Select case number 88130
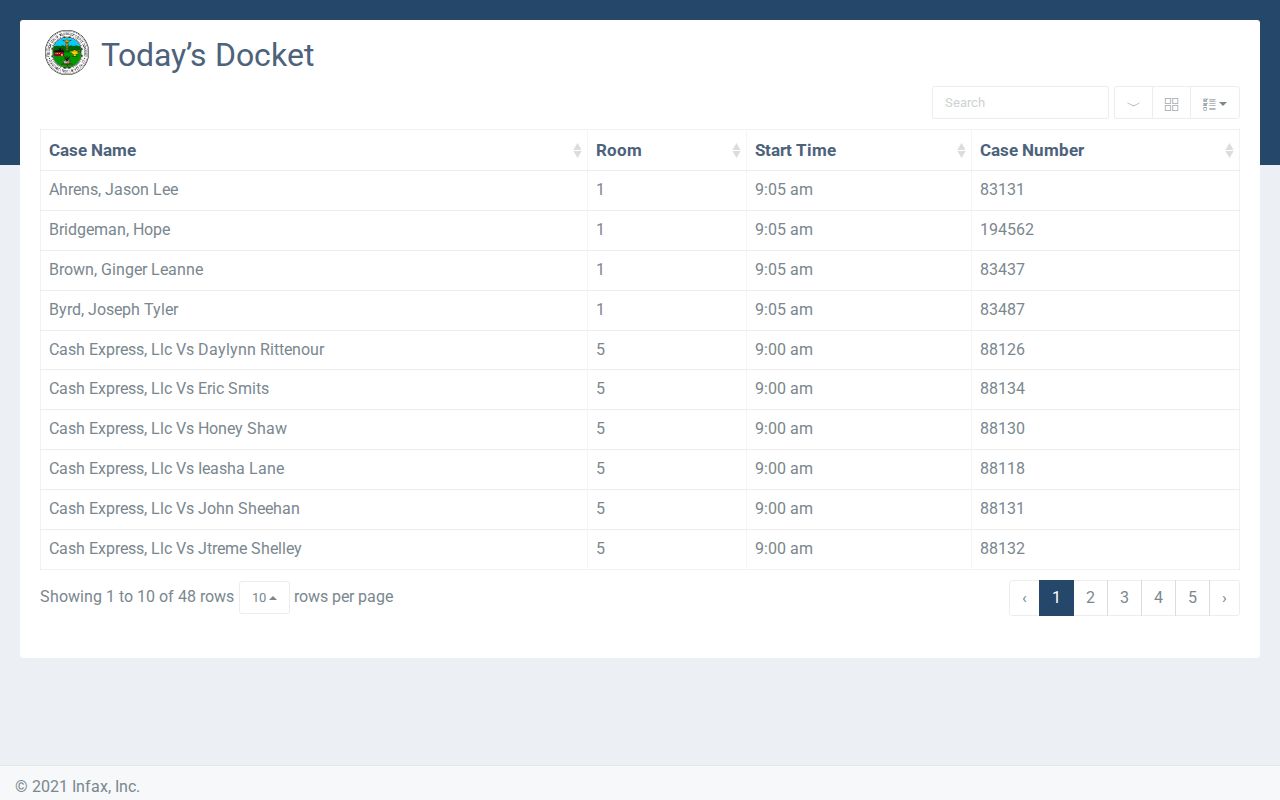 [x=1002, y=429]
